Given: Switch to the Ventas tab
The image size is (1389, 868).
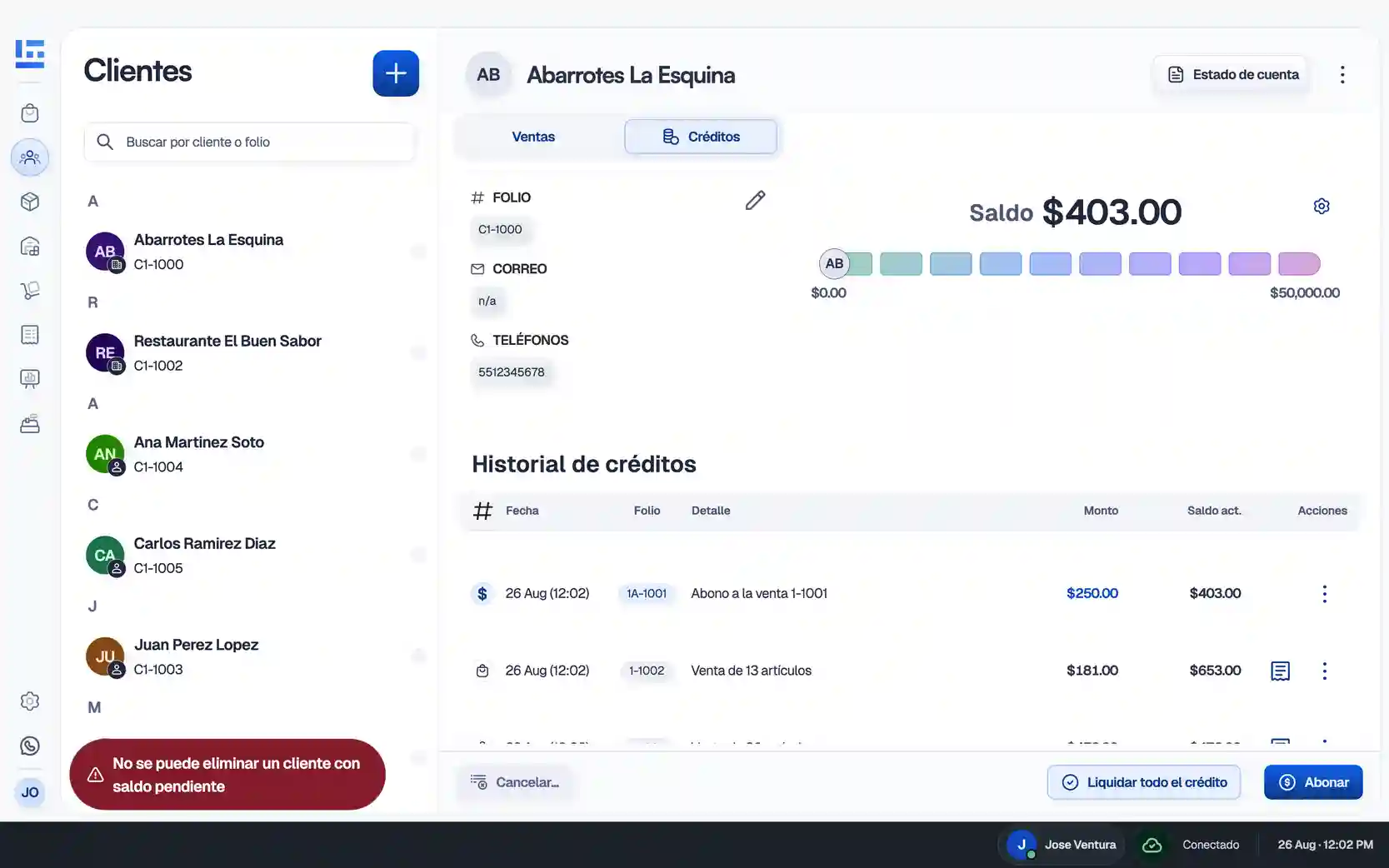Looking at the screenshot, I should (x=533, y=137).
